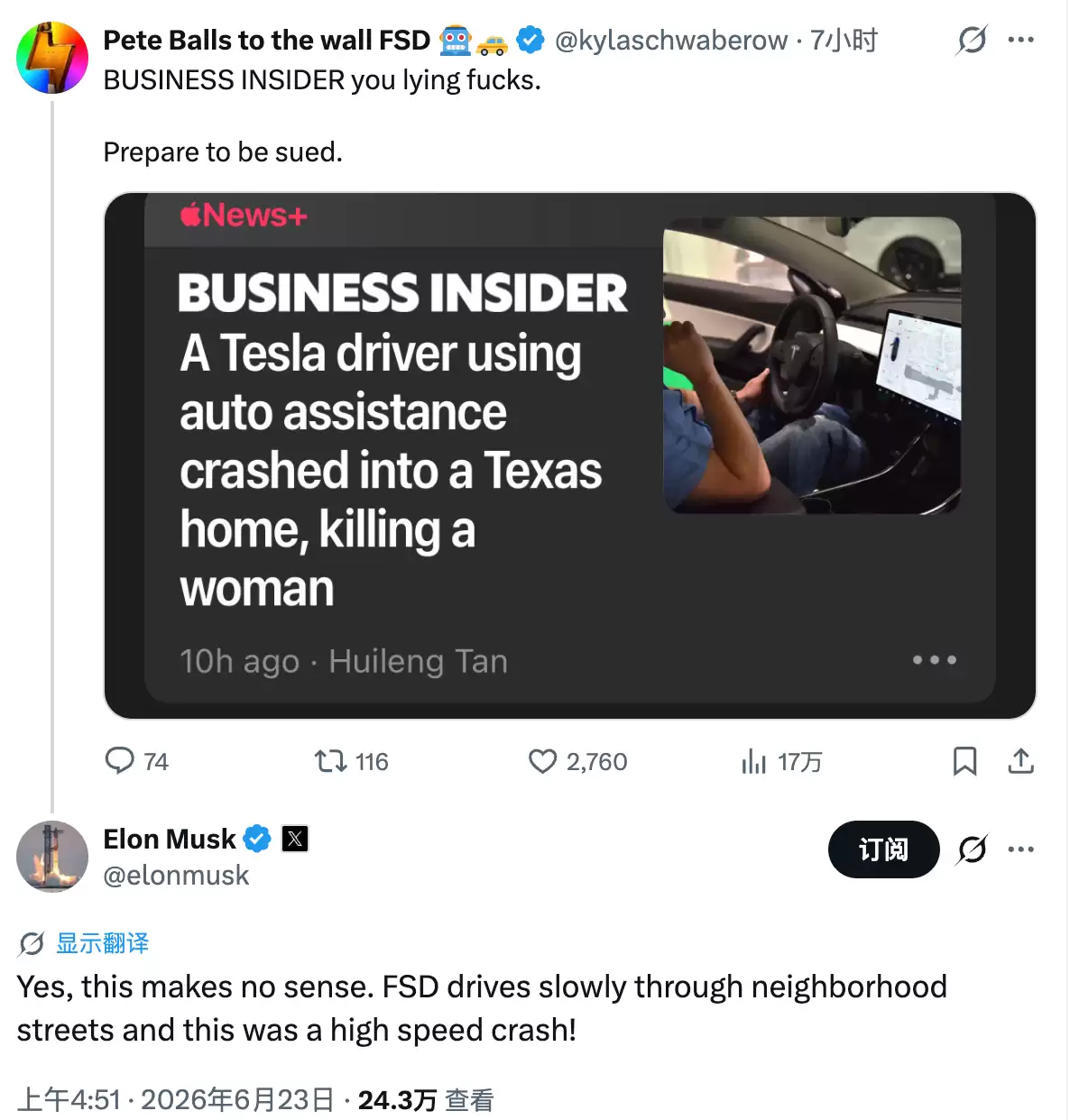The height and width of the screenshot is (1120, 1070).
Task: Open the @elonmusk profile handle
Action: (x=176, y=876)
